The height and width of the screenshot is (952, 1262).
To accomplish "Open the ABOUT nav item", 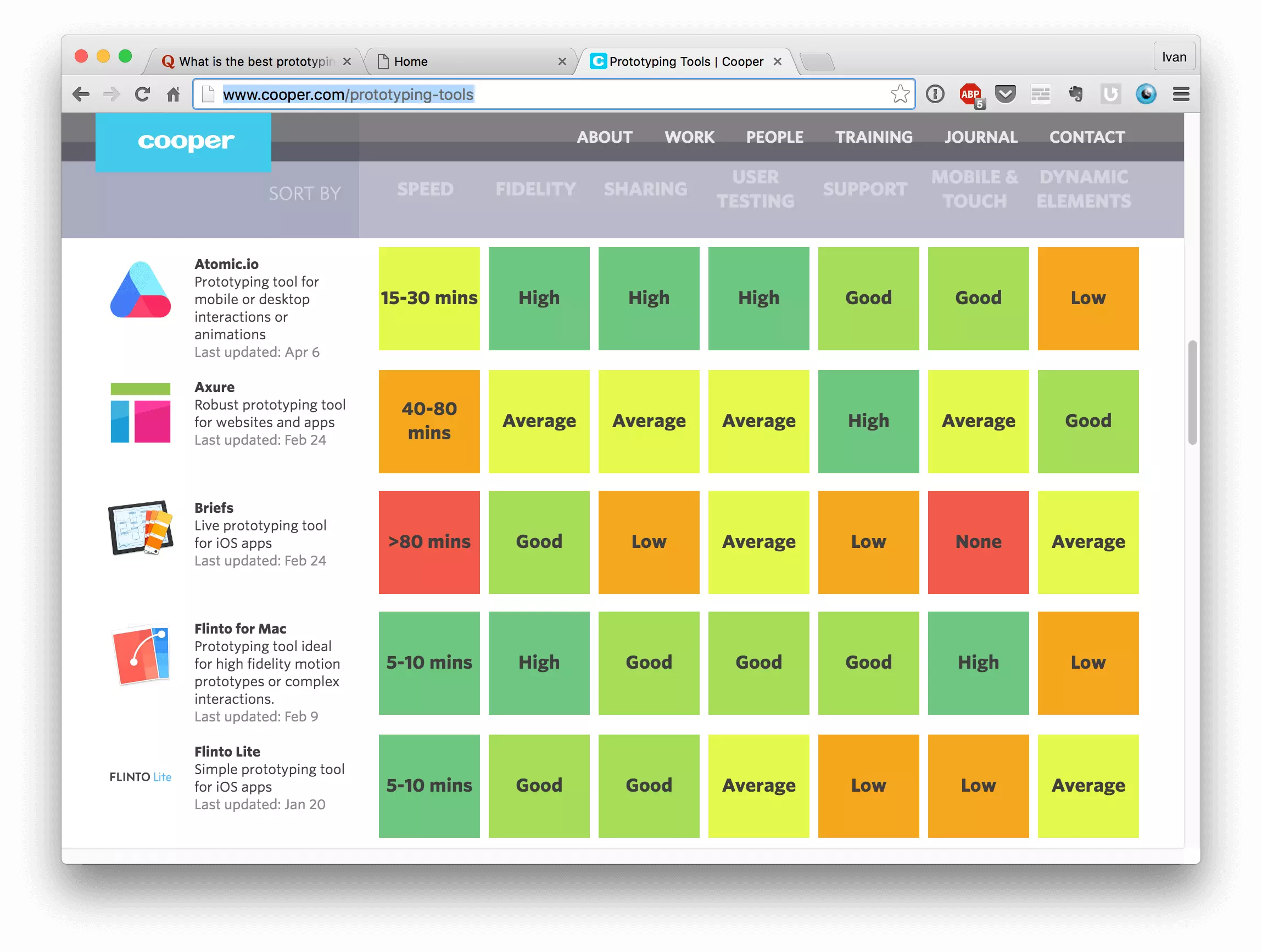I will [x=604, y=137].
